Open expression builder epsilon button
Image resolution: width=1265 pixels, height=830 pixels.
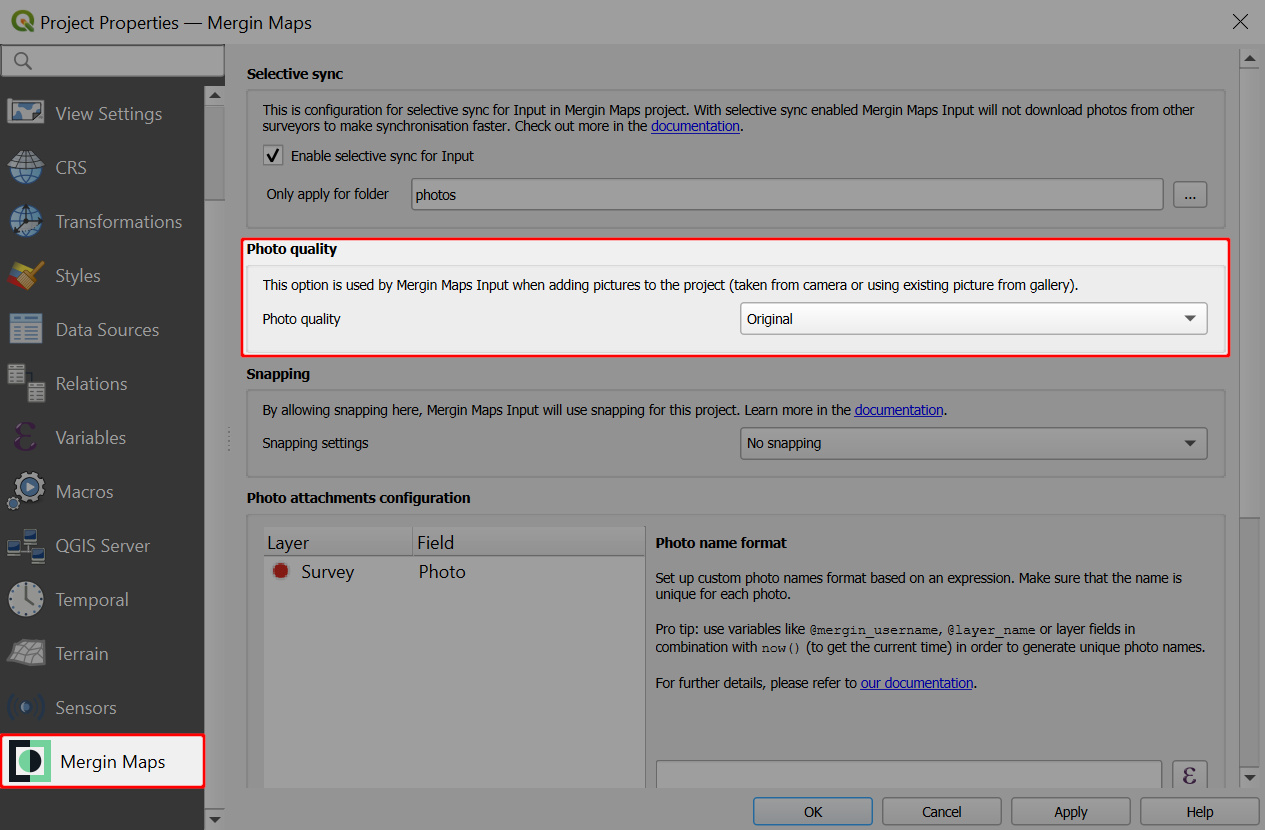(x=1189, y=775)
